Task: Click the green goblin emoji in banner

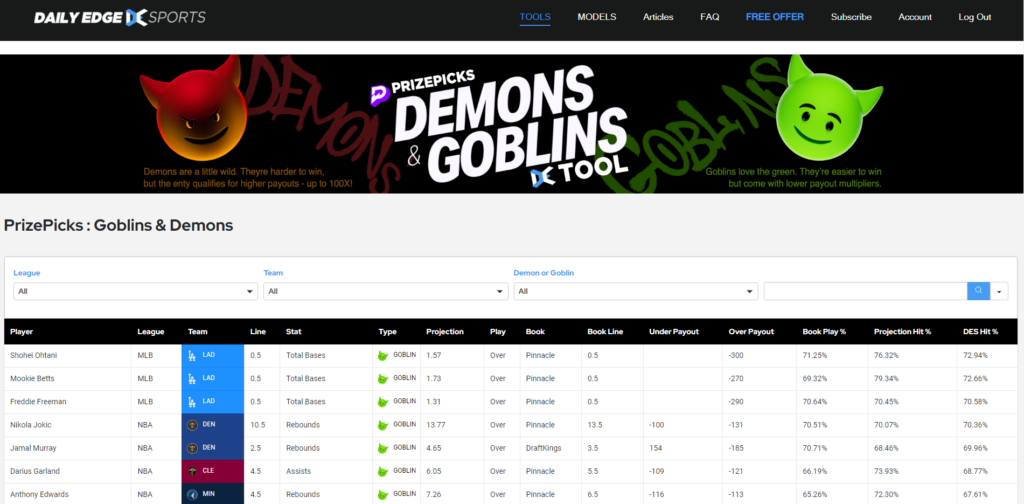Action: pyautogui.click(x=829, y=106)
